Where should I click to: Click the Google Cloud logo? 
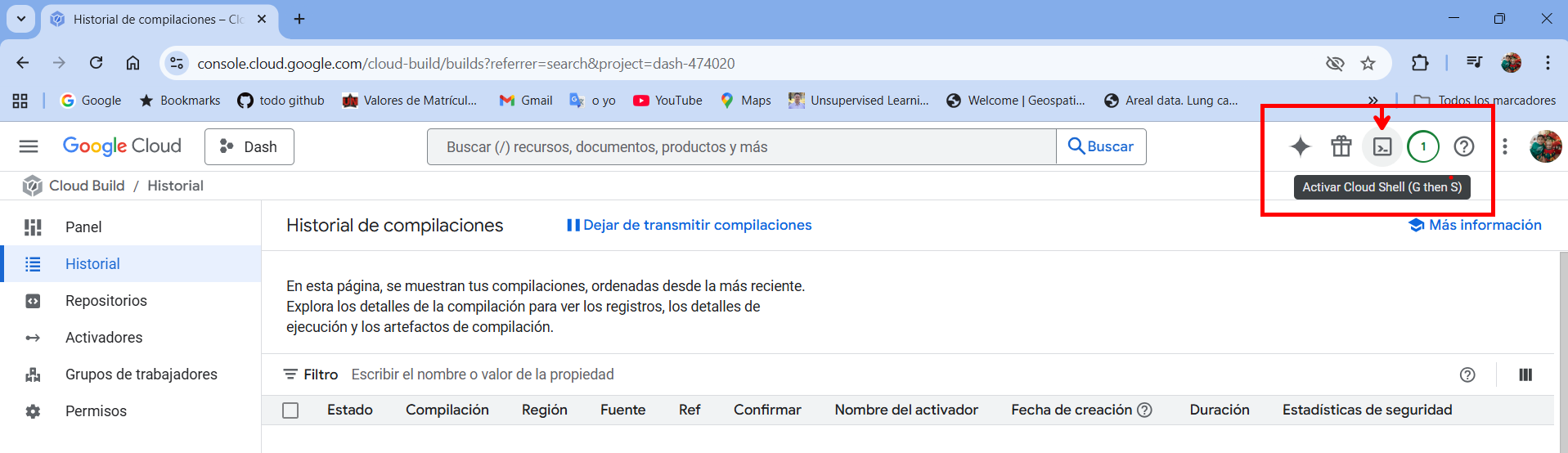click(x=122, y=146)
